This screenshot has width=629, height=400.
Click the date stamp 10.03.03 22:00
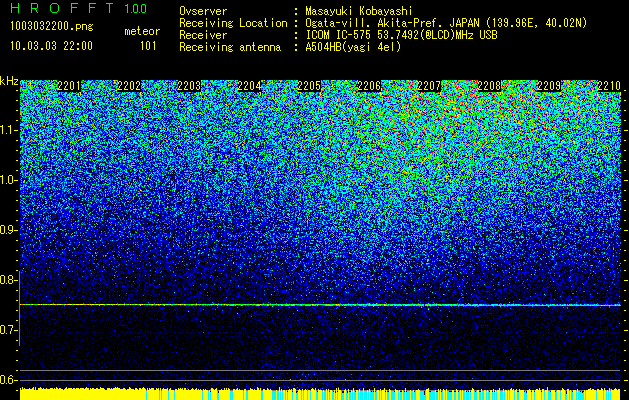[x=51, y=46]
